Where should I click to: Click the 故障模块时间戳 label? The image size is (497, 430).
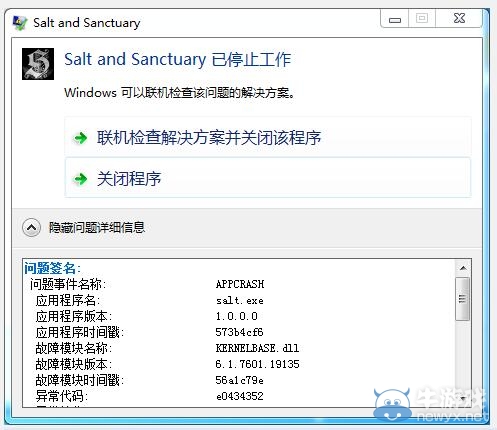(80, 380)
